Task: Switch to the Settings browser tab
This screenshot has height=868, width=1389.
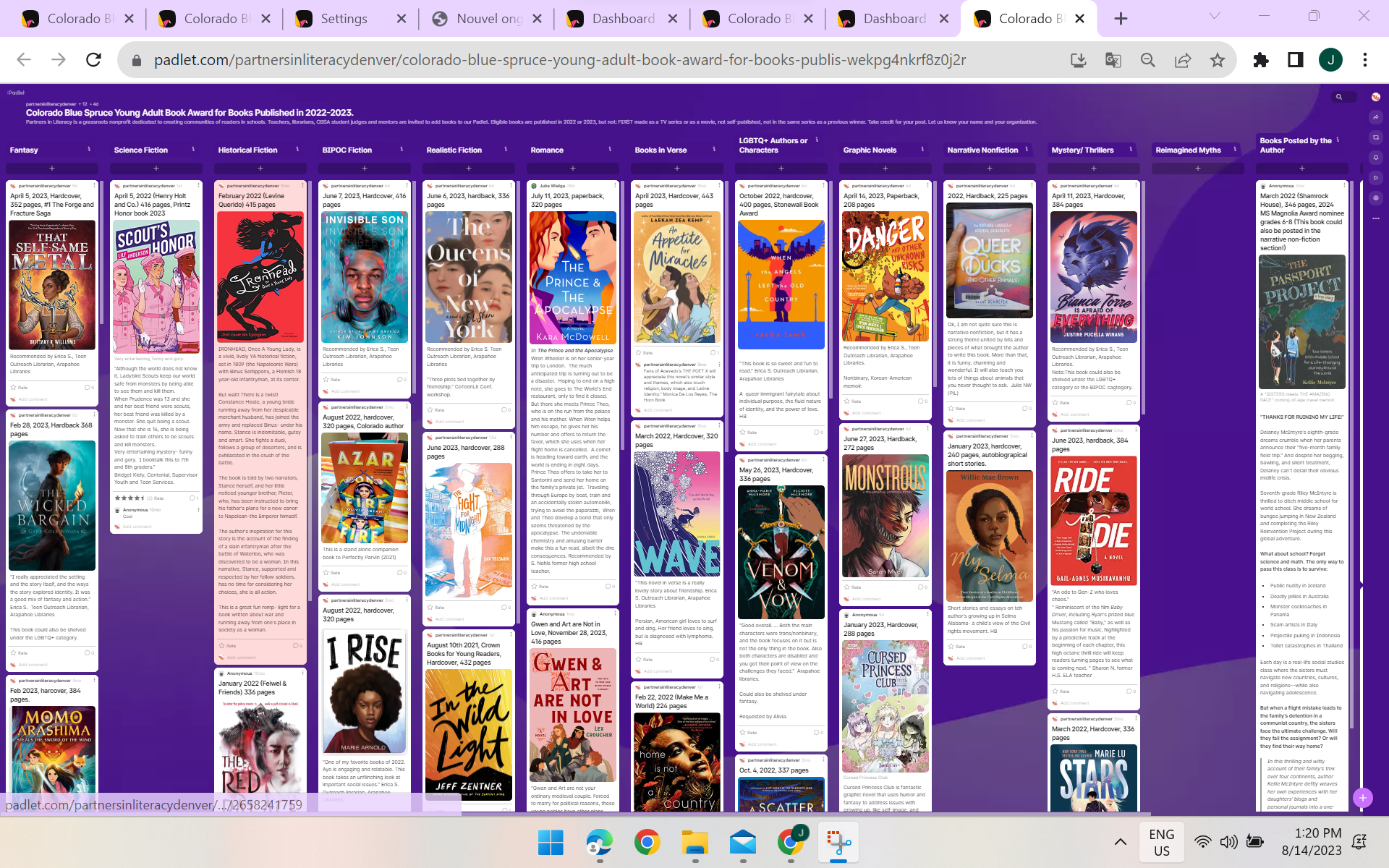Action: (344, 19)
